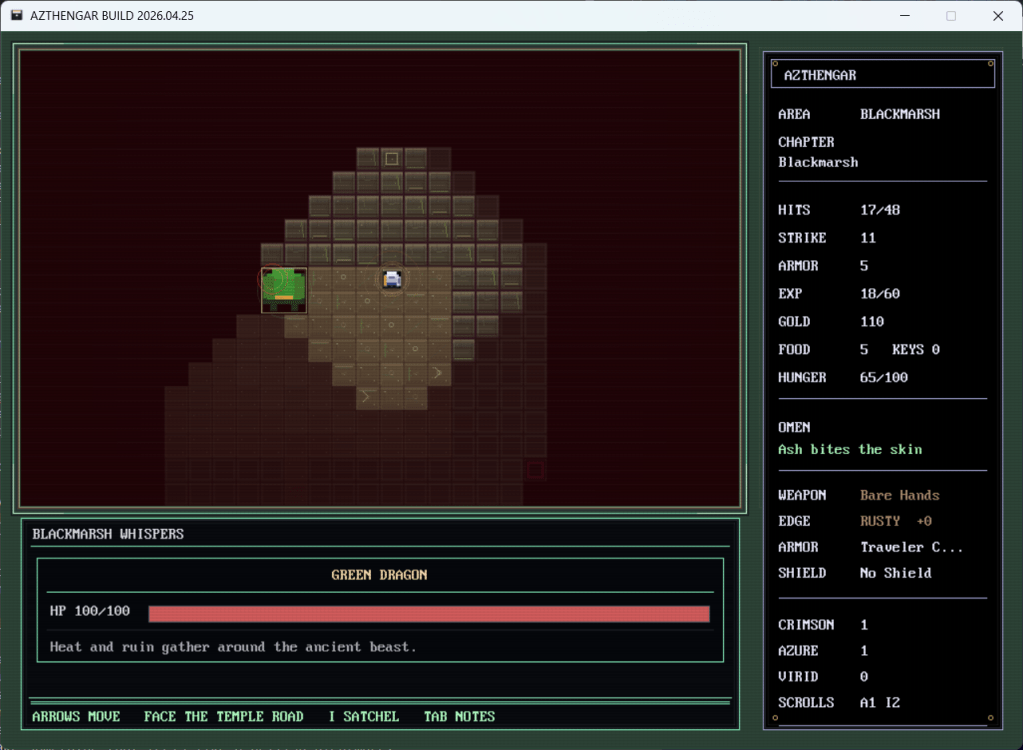Select the TAB NOTES hint
This screenshot has height=750, width=1023.
(x=459, y=716)
